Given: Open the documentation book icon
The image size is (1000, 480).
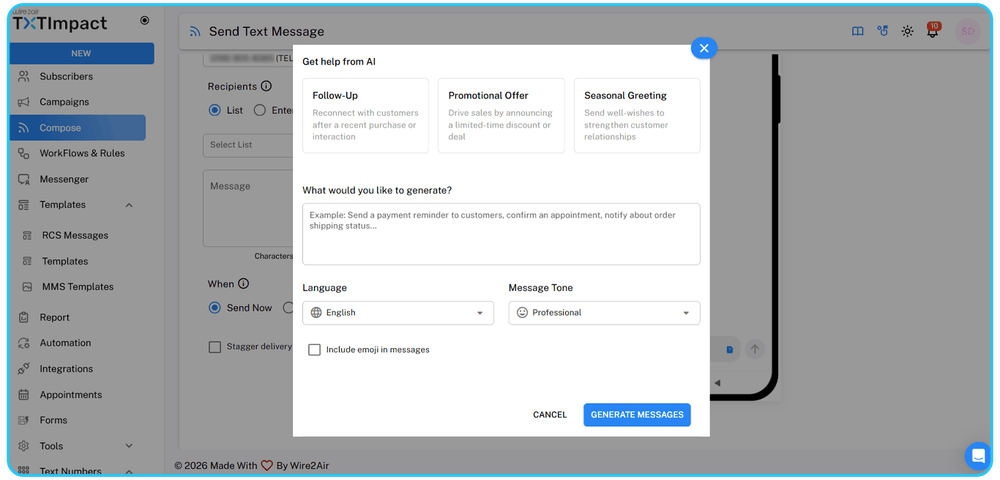Looking at the screenshot, I should [x=857, y=31].
